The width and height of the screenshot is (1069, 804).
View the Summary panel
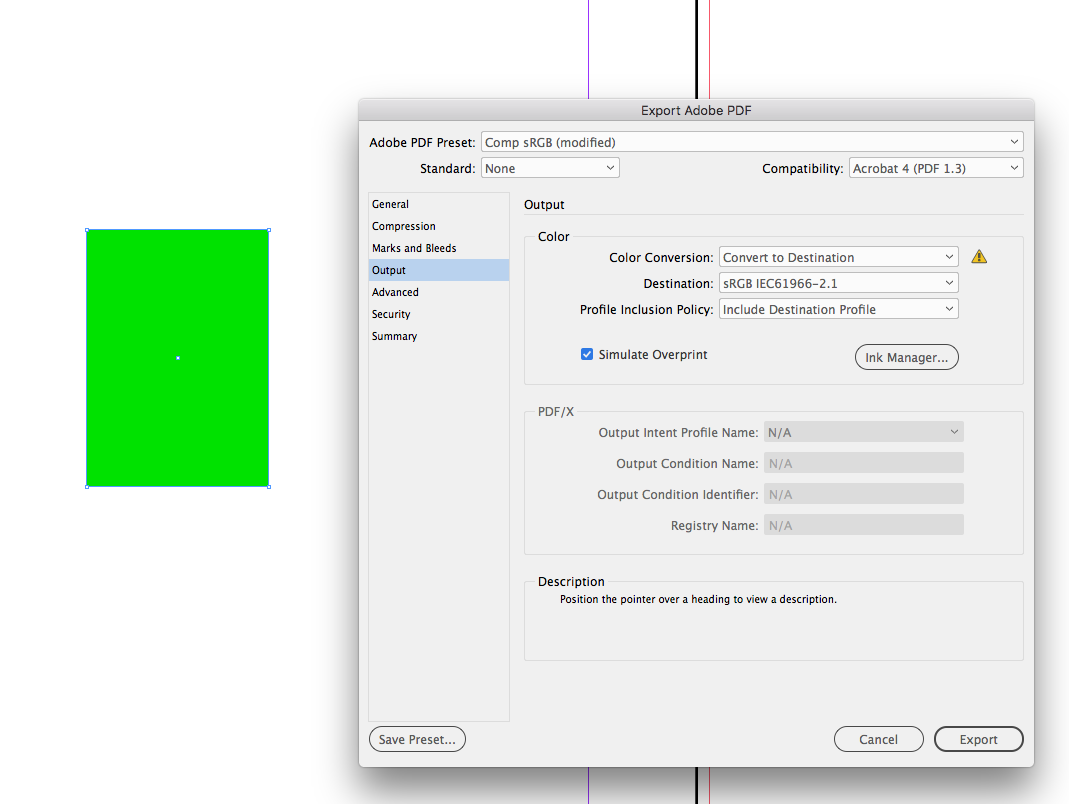(394, 336)
